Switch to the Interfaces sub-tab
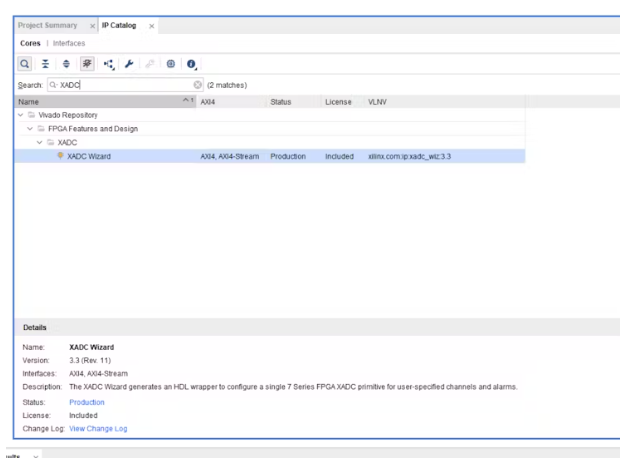 [x=69, y=43]
